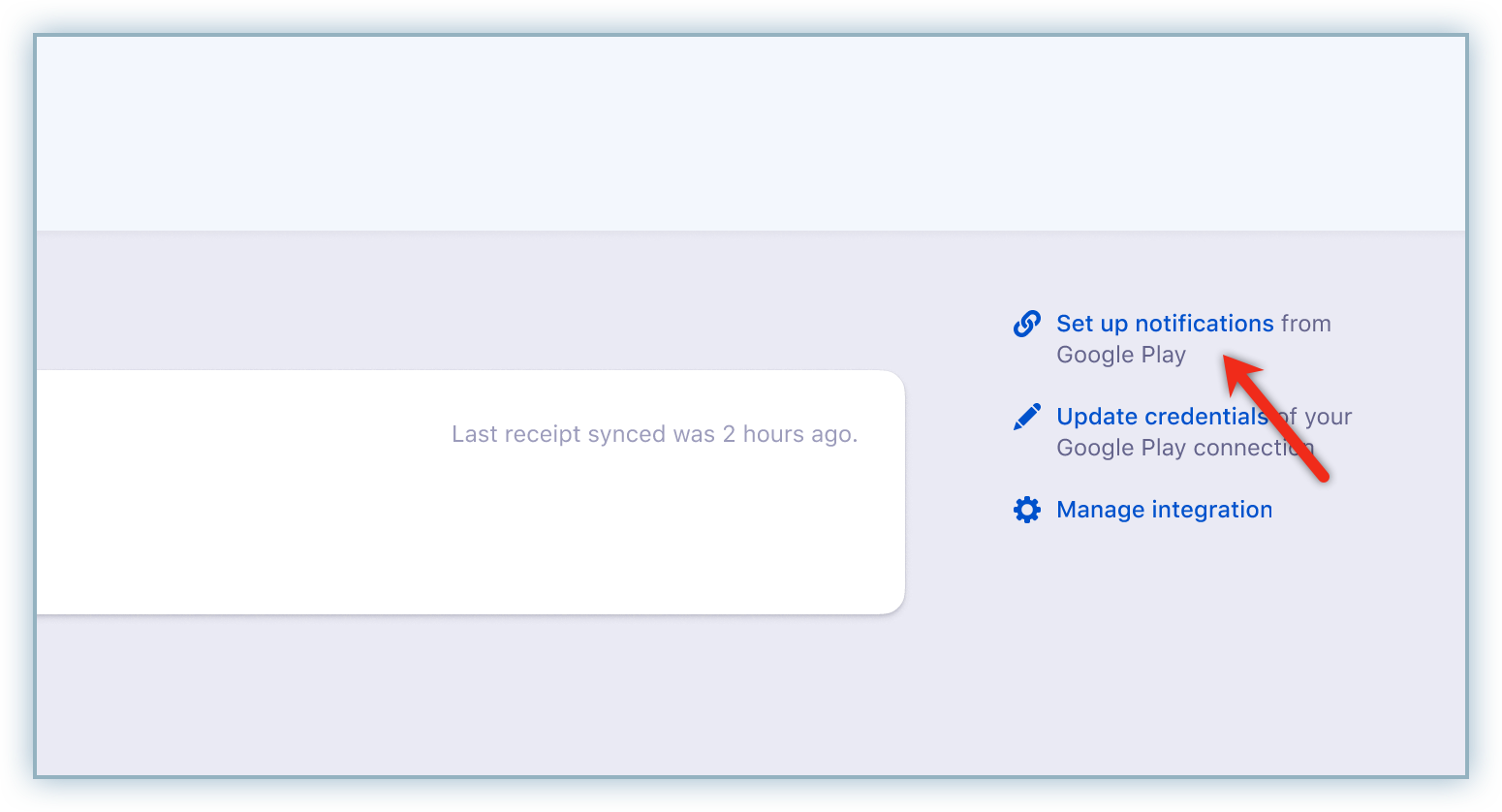Click the red arrowhead tip near Google Play
1502x812 pixels.
click(1228, 360)
